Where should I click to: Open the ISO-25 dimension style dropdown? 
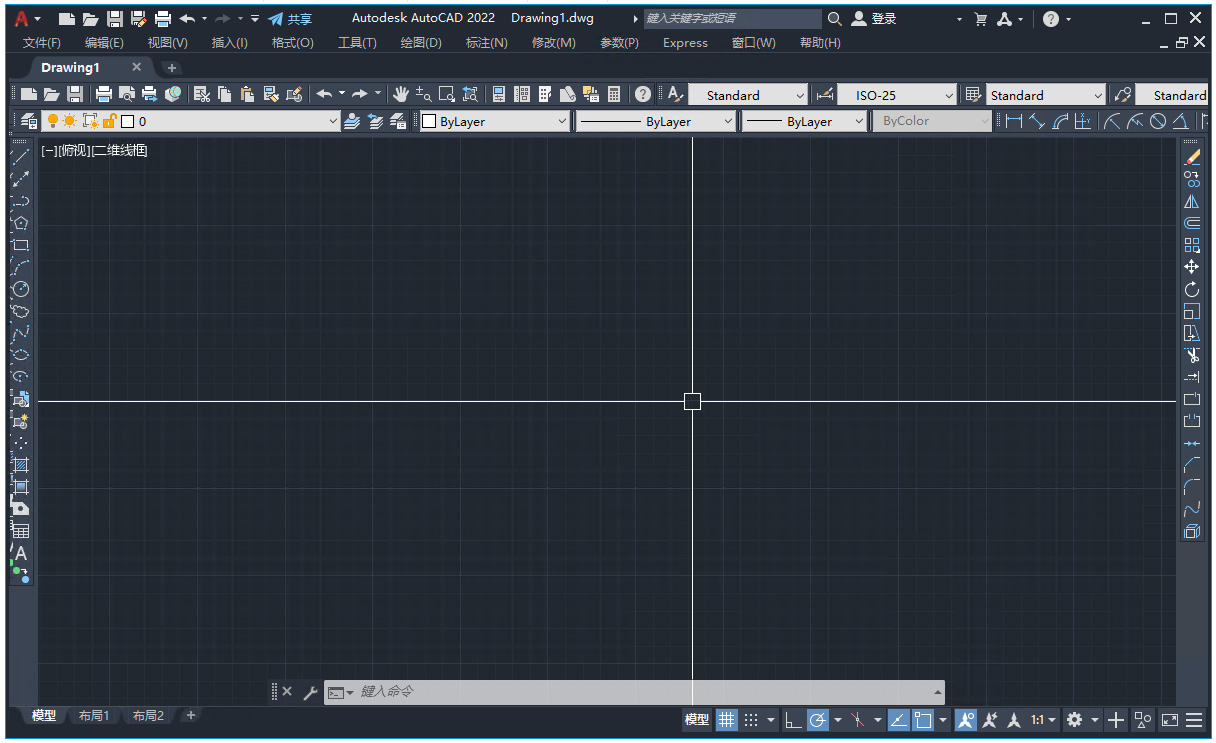point(948,94)
